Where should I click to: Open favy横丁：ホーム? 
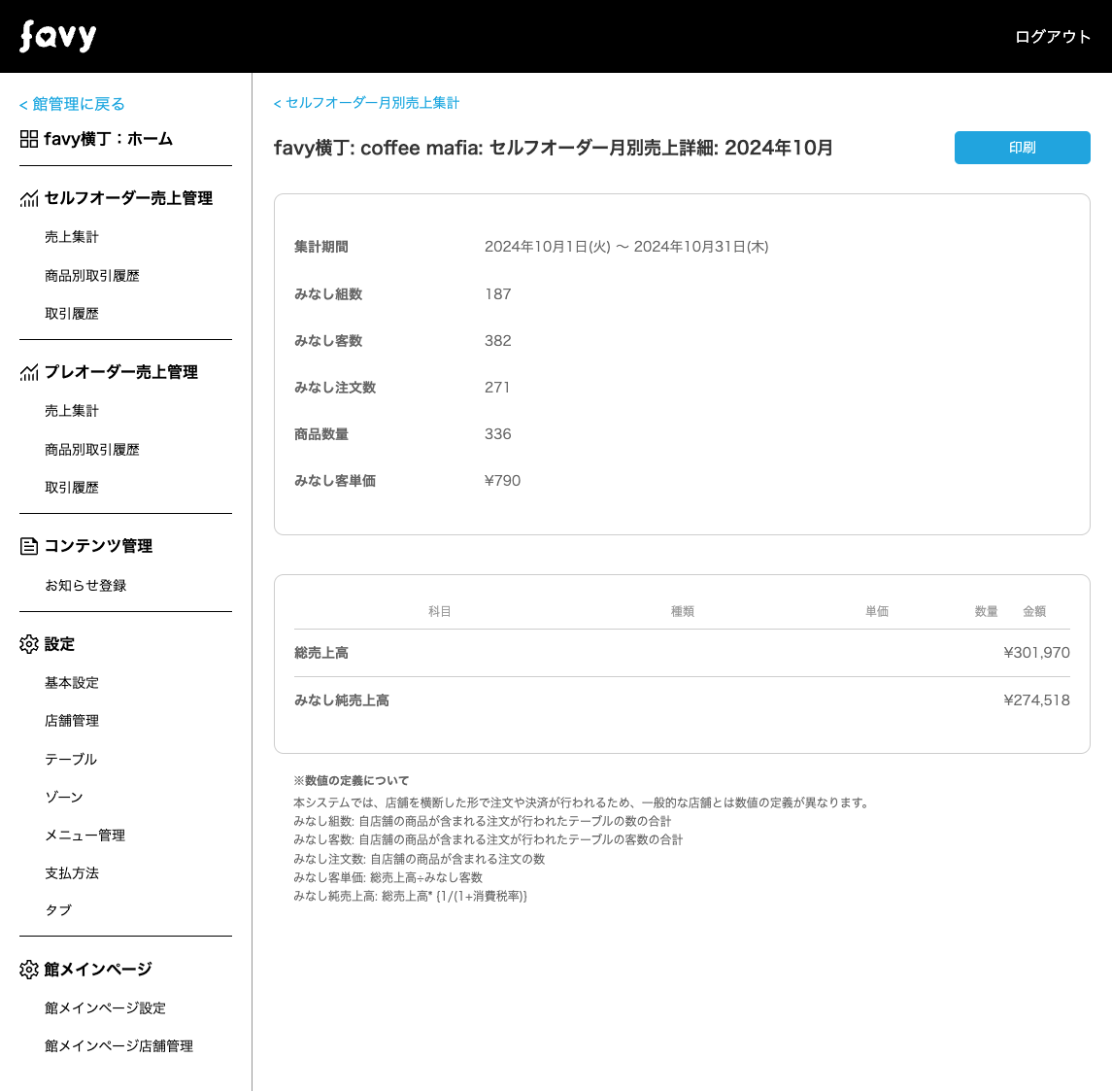pos(108,139)
